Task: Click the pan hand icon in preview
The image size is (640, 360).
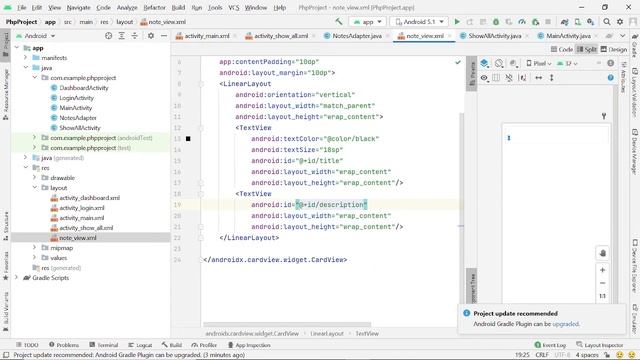Action: pyautogui.click(x=603, y=253)
